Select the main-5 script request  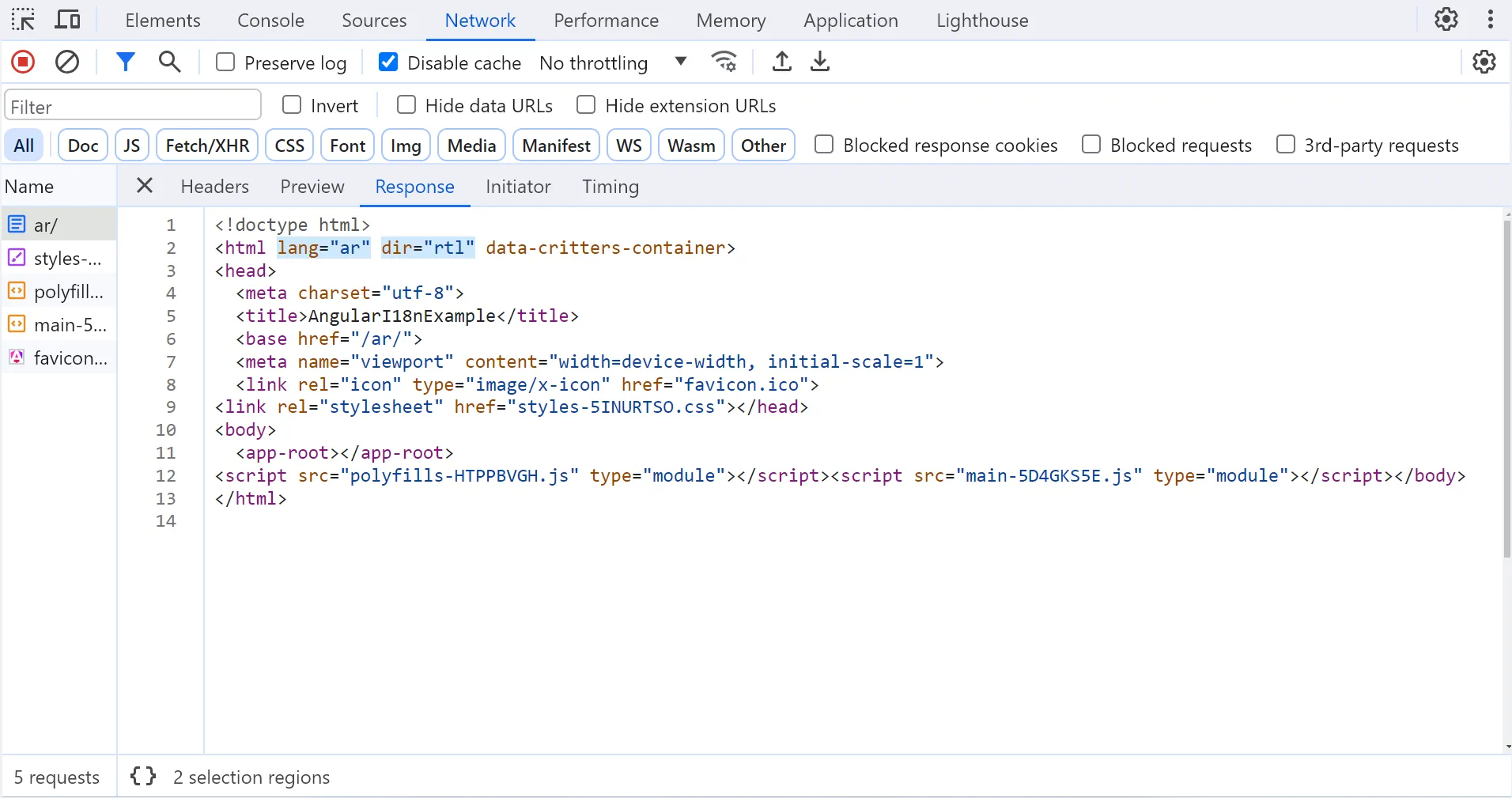59,324
